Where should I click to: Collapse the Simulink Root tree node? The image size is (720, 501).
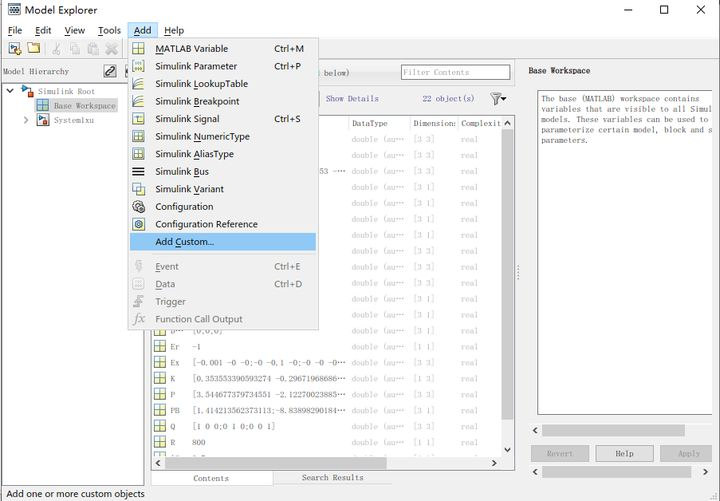coord(10,91)
